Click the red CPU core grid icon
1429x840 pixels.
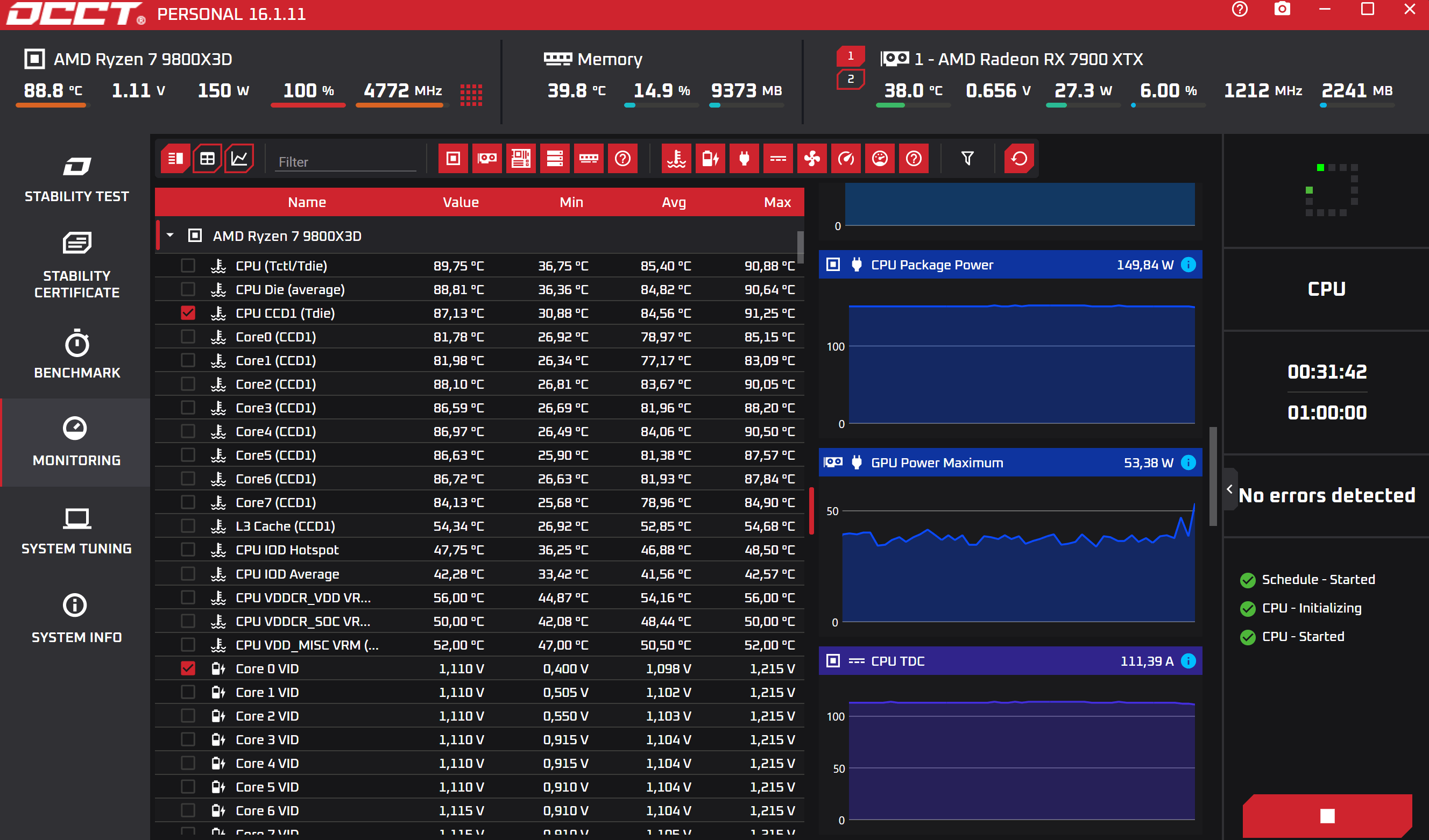coord(471,95)
